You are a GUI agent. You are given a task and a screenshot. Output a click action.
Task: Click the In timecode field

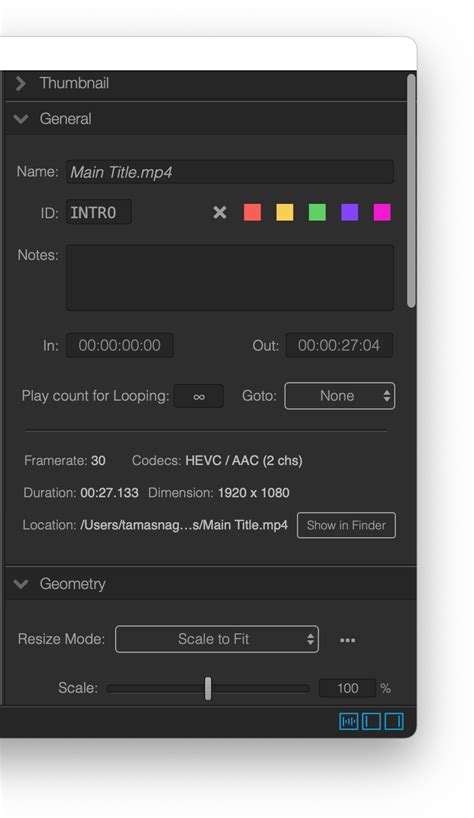coord(120,345)
